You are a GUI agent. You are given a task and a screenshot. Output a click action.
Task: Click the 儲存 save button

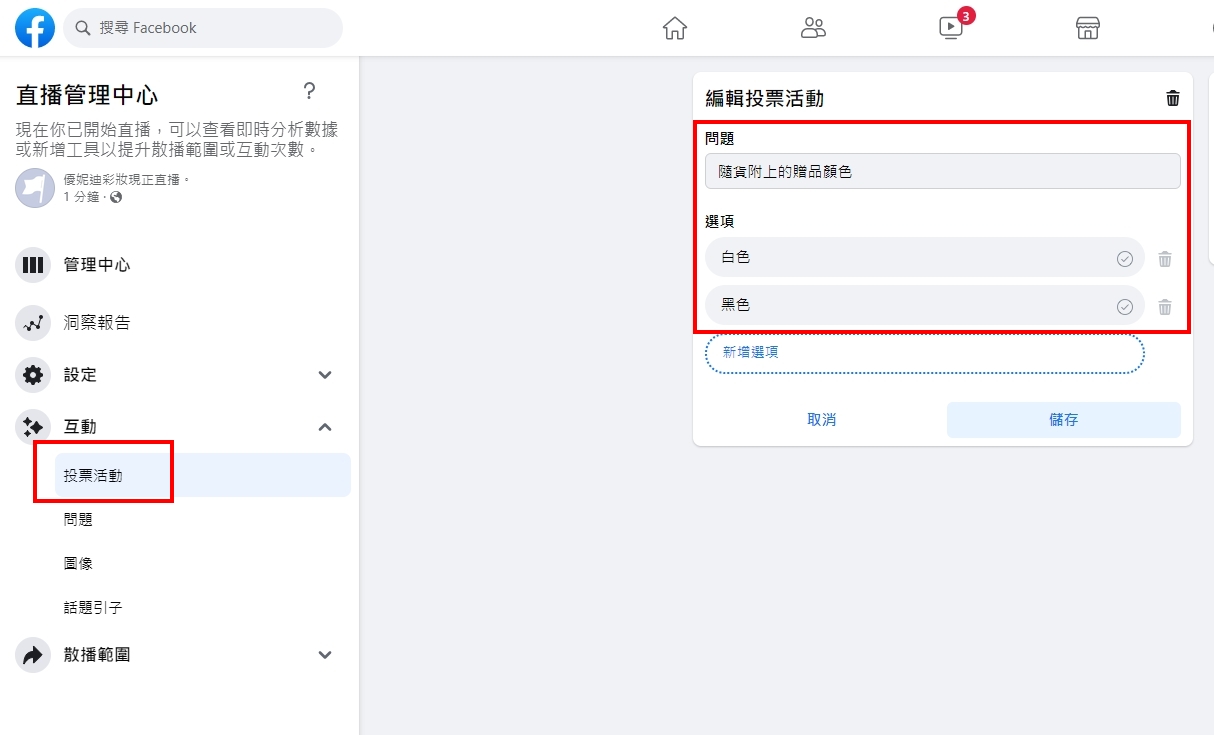(x=1063, y=420)
